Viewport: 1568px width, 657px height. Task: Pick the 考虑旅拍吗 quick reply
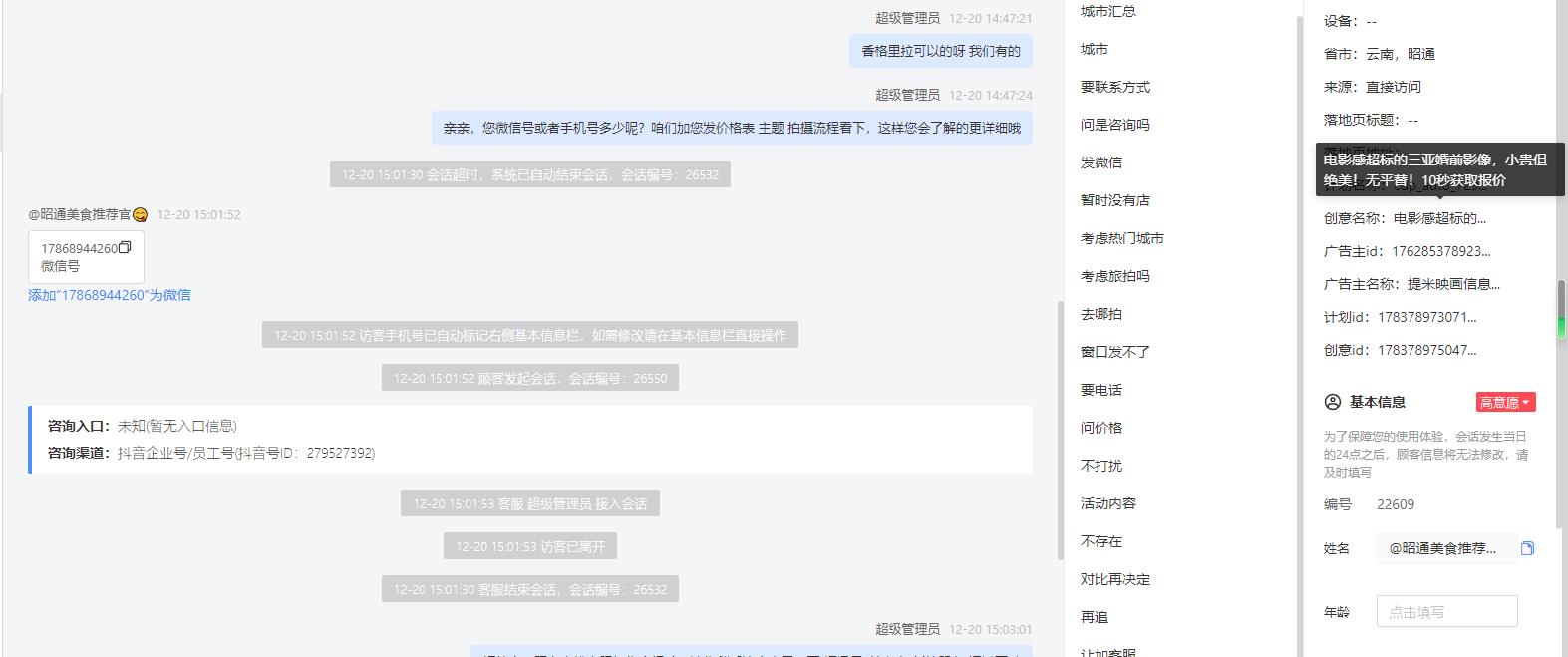[1115, 276]
